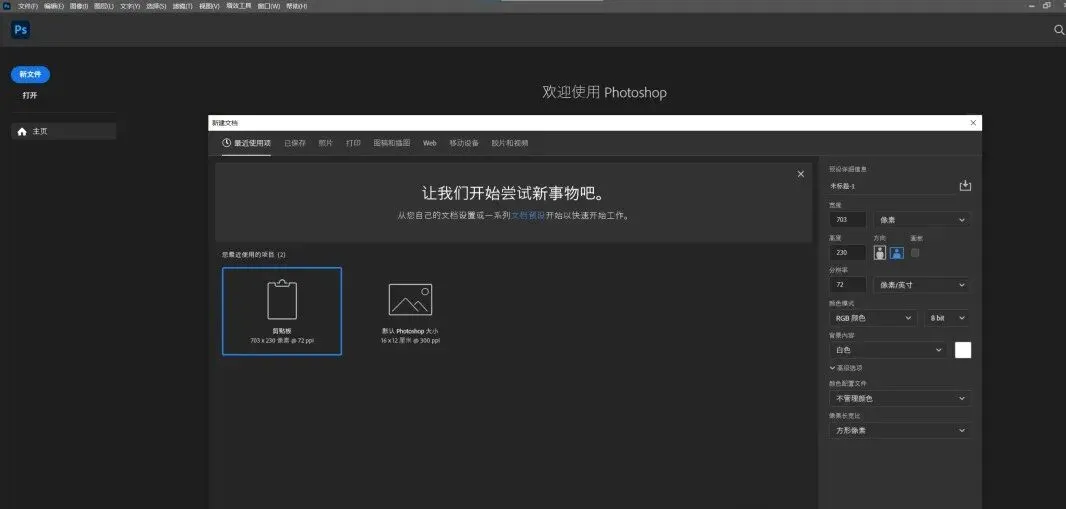This screenshot has width=1066, height=509.
Task: Open the 帮助(H) menu
Action: [296, 5]
